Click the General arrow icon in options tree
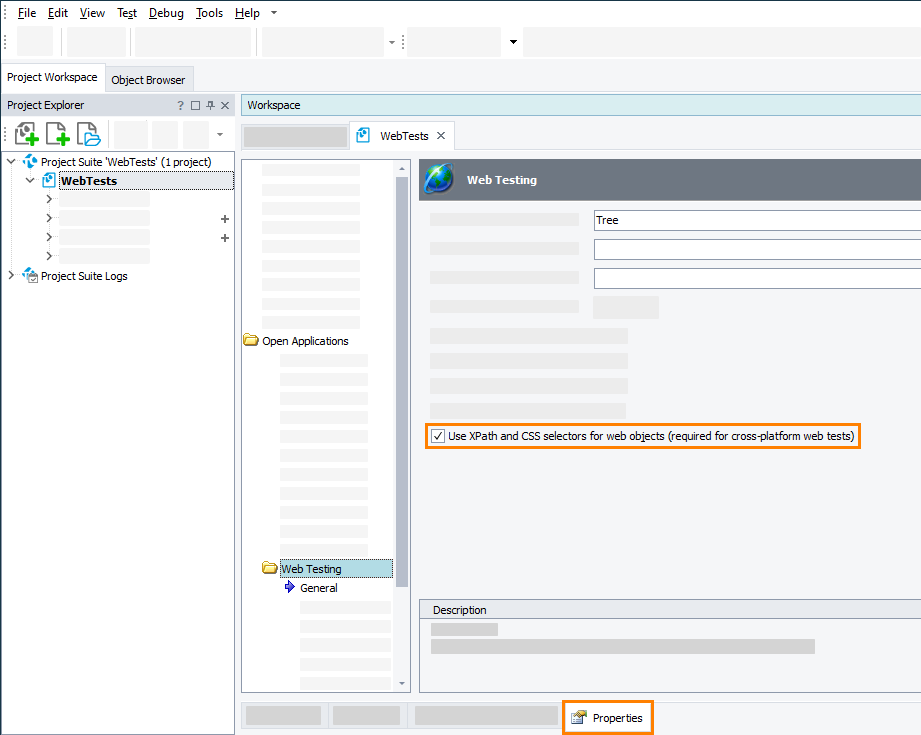This screenshot has height=735, width=921. pyautogui.click(x=290, y=588)
